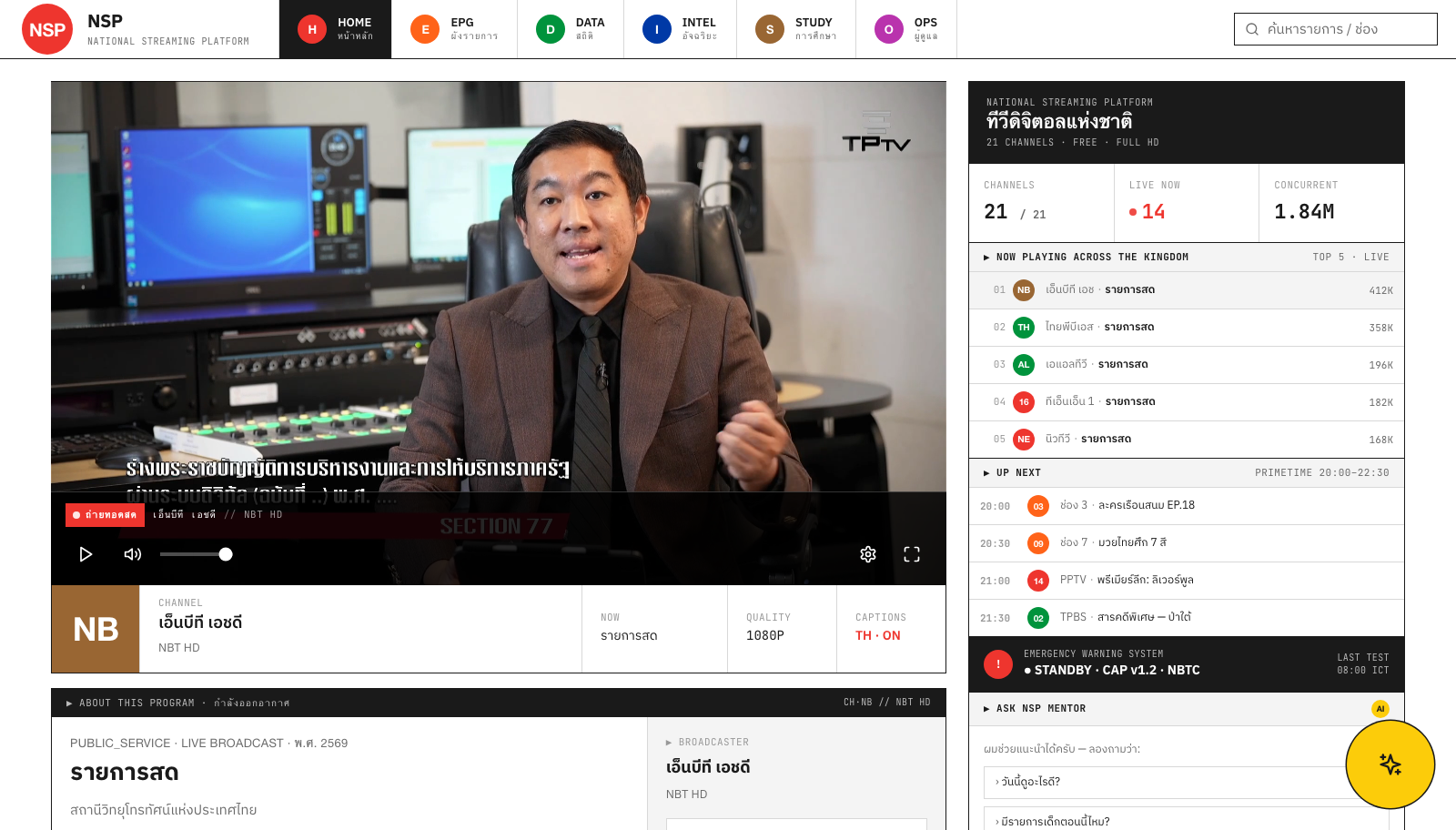Open the 182K viewers row

click(x=1186, y=402)
